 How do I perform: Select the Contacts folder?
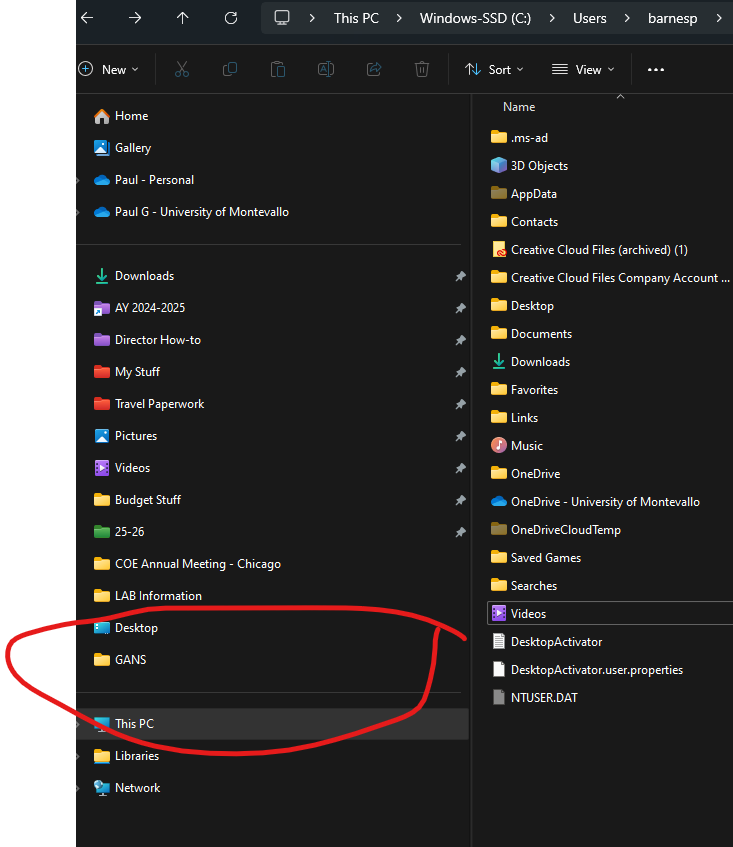coord(524,221)
